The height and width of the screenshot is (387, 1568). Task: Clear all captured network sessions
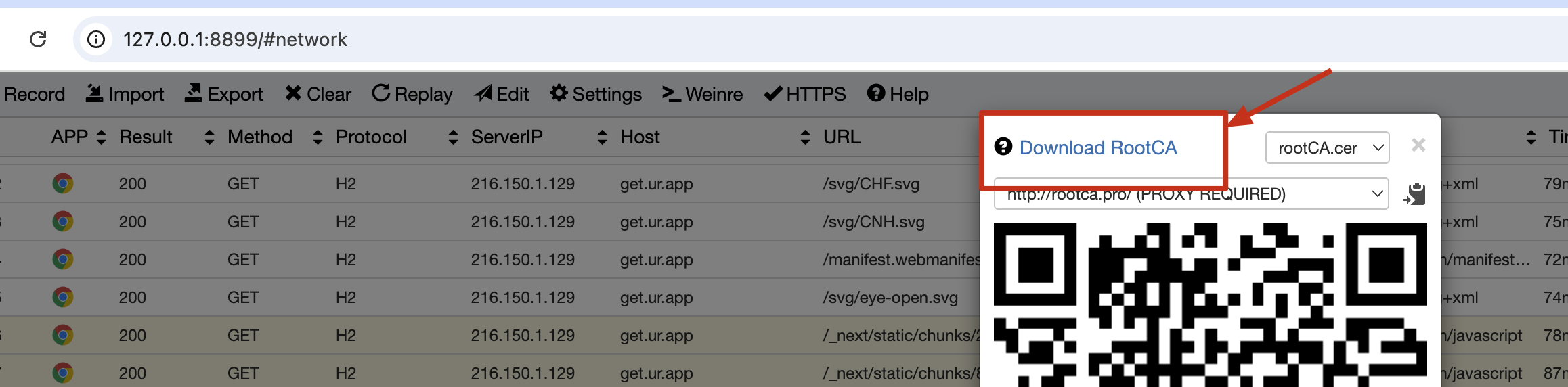point(318,94)
